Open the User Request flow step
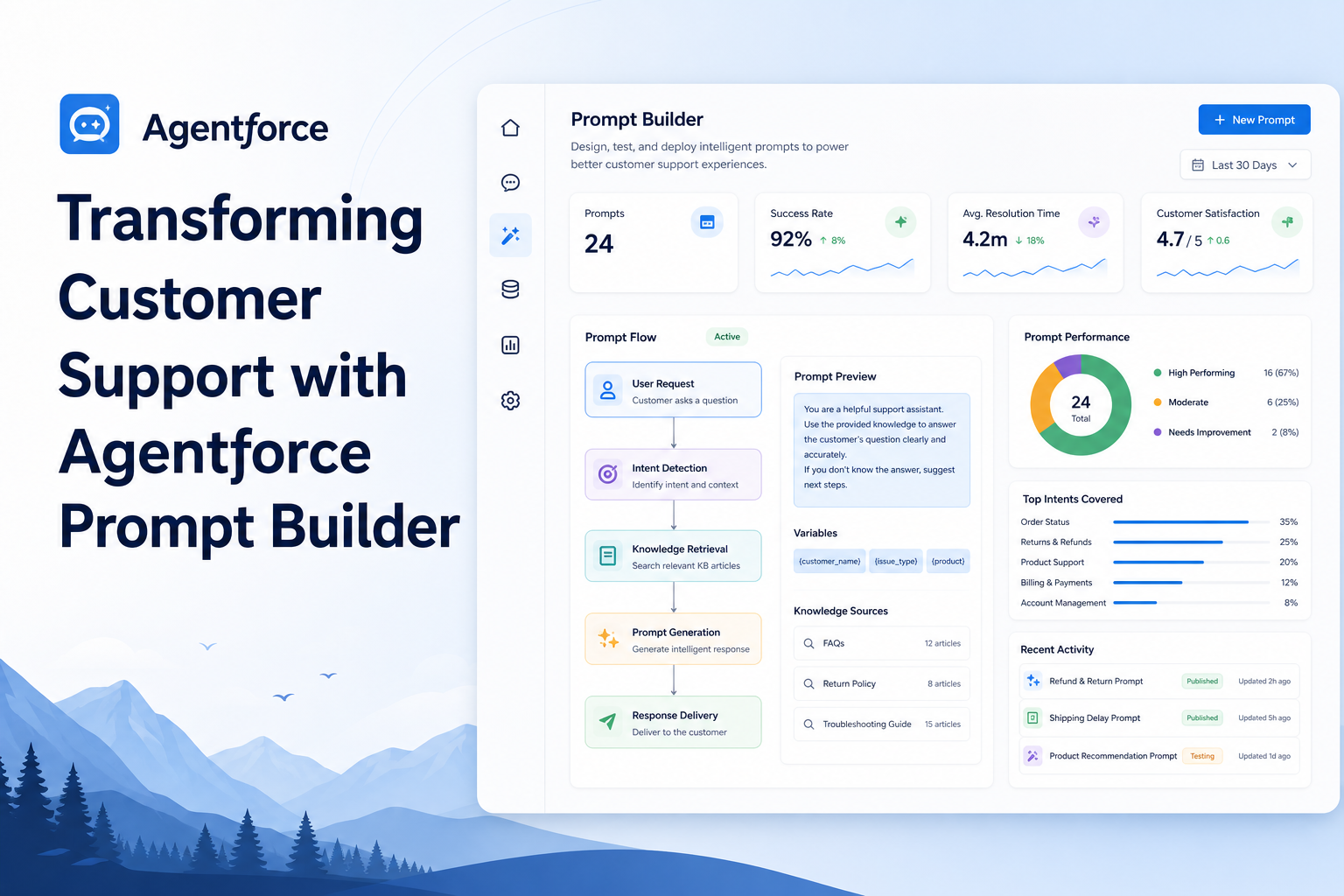The image size is (1344, 896). pyautogui.click(x=673, y=390)
